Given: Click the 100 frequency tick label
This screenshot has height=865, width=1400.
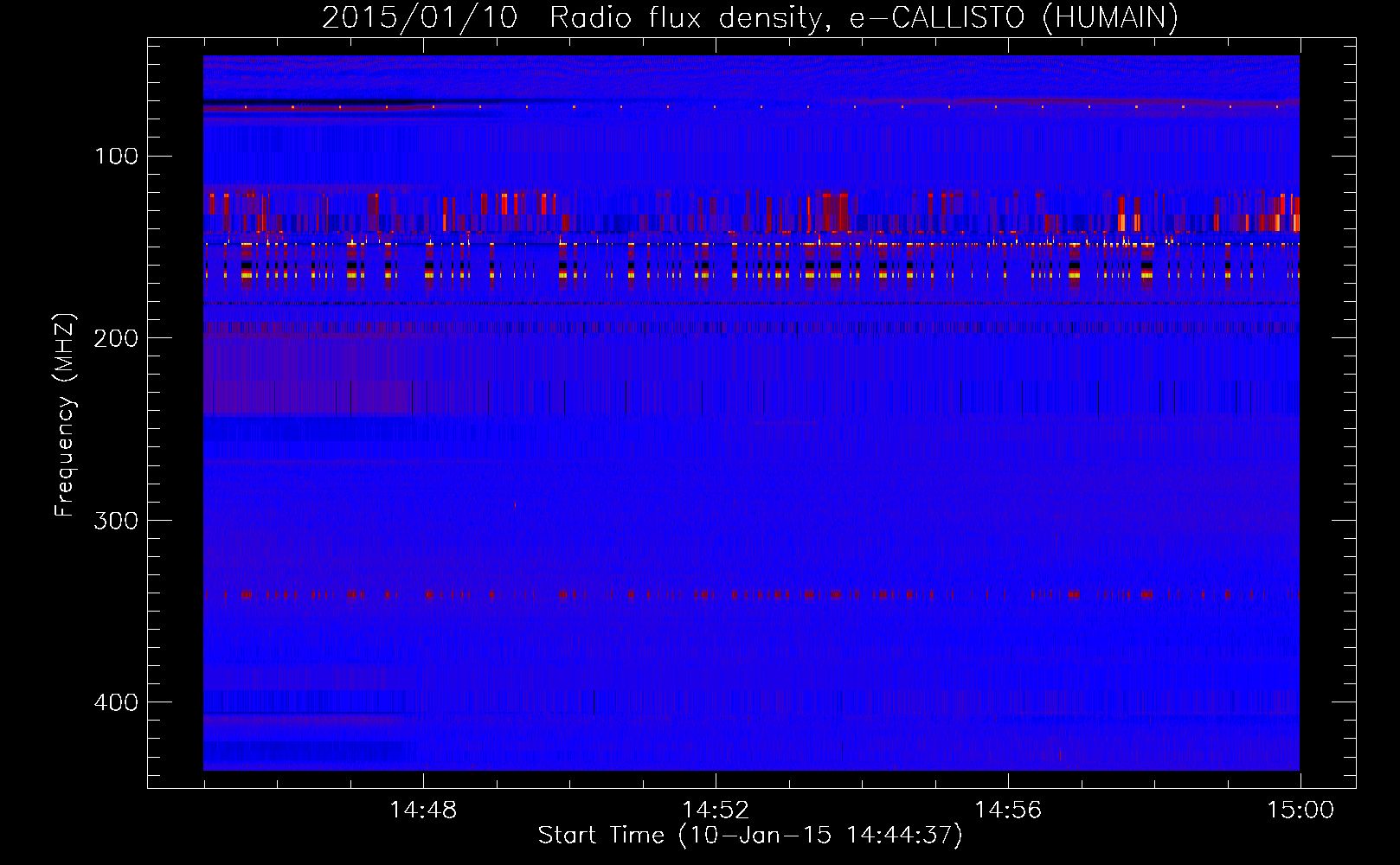Looking at the screenshot, I should (x=117, y=156).
